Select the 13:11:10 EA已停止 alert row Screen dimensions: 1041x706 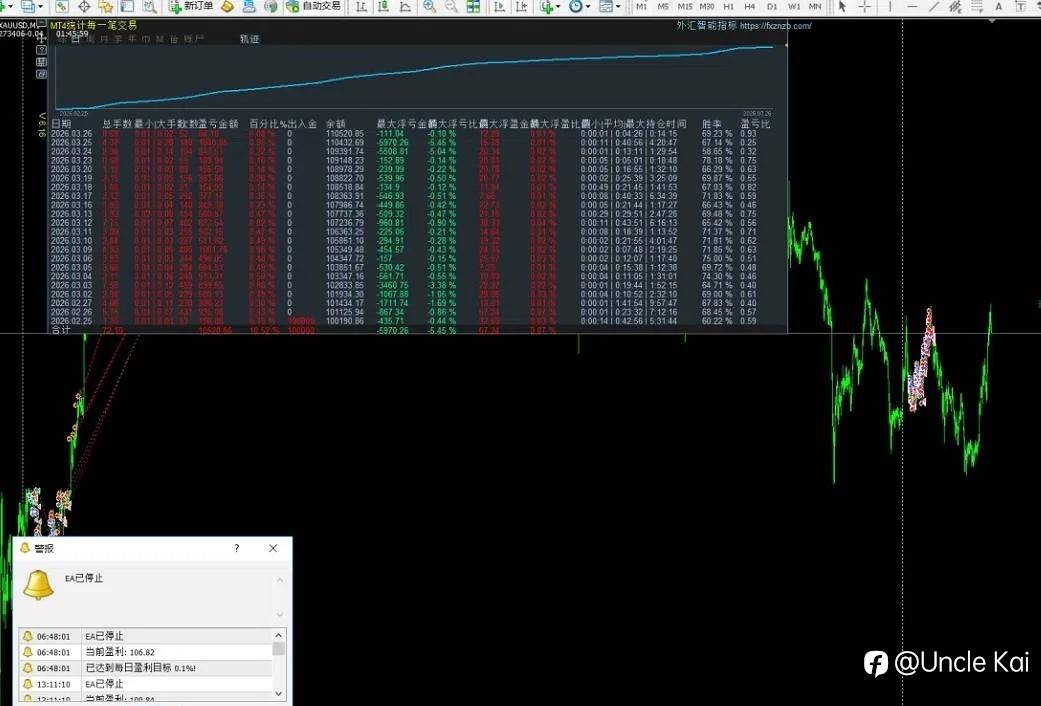click(145, 683)
